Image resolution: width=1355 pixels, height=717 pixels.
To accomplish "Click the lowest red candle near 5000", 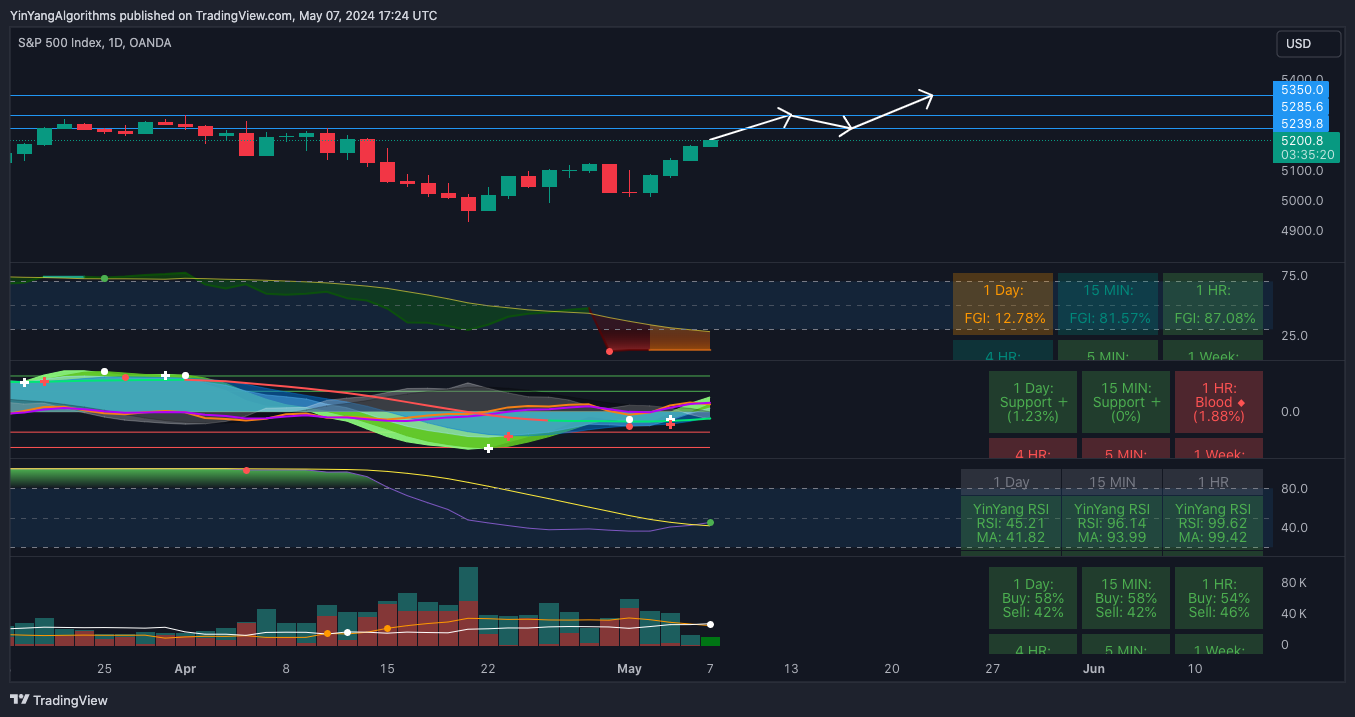I will [468, 204].
